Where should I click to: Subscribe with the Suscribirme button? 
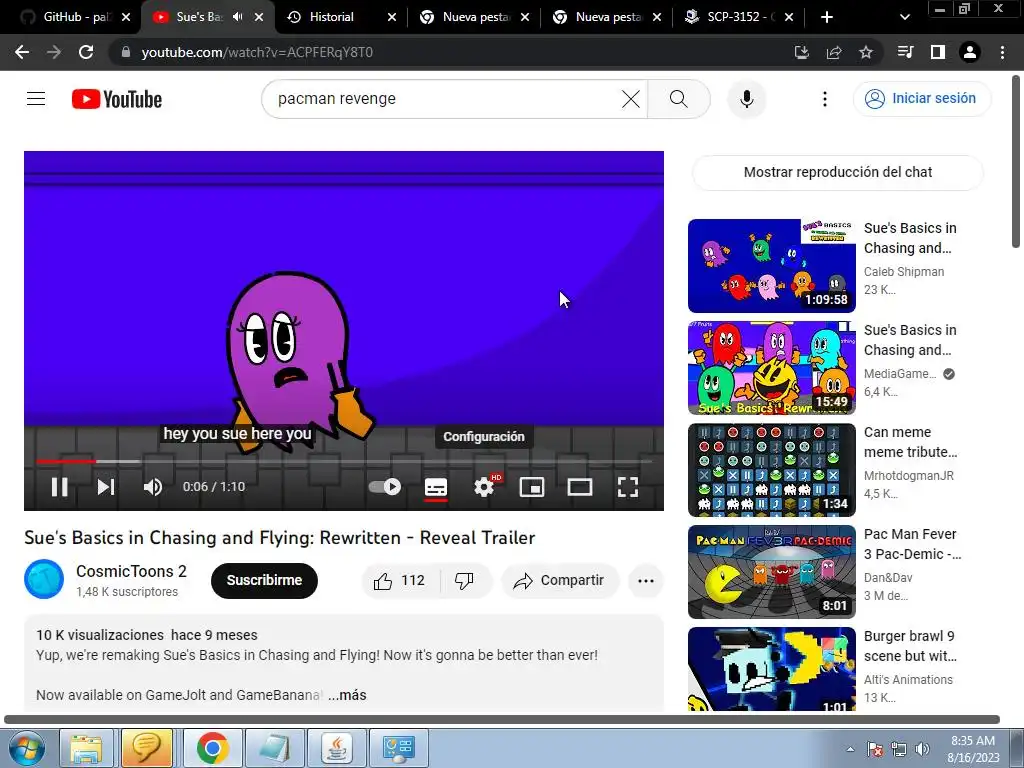[x=264, y=580]
